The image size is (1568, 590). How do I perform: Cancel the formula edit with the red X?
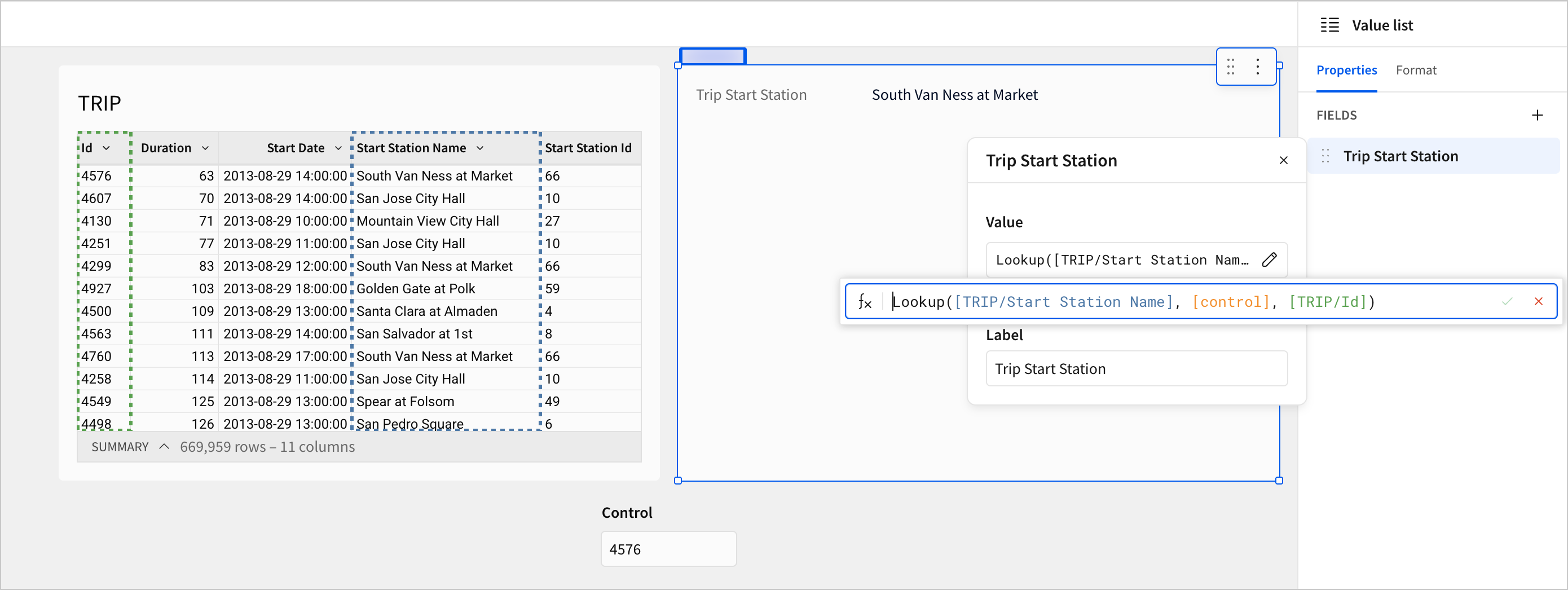pyautogui.click(x=1539, y=301)
